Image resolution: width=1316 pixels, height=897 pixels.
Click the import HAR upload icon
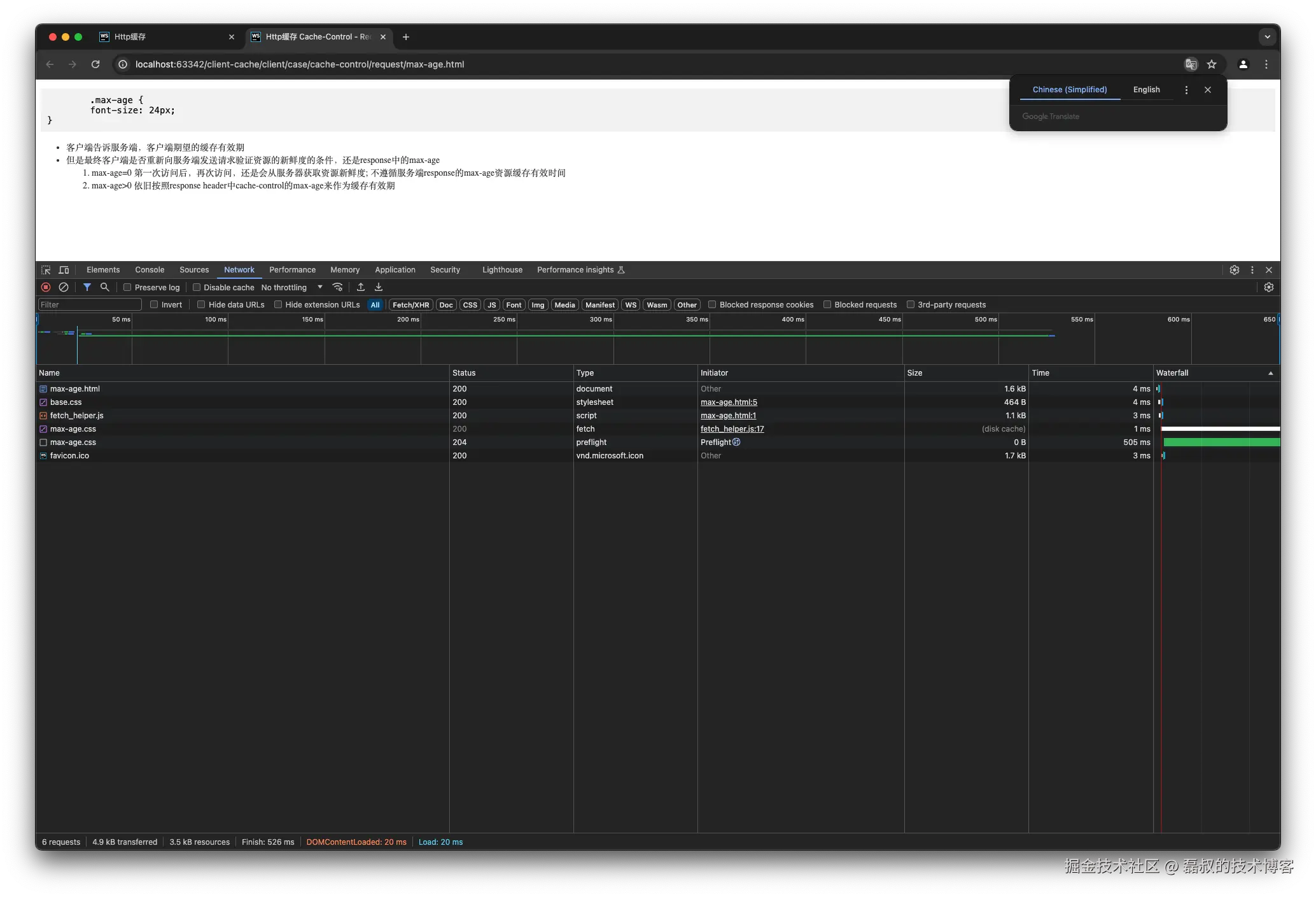point(361,287)
